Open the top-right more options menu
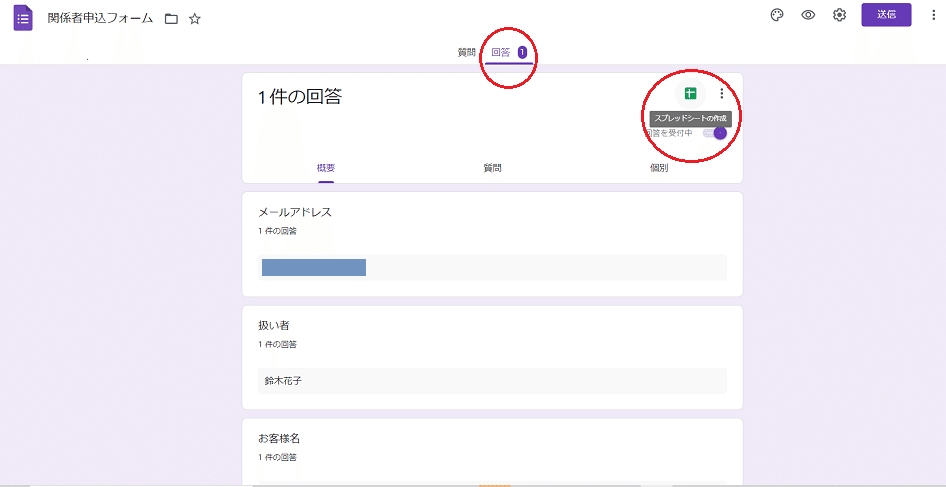The width and height of the screenshot is (946, 487). click(x=934, y=15)
